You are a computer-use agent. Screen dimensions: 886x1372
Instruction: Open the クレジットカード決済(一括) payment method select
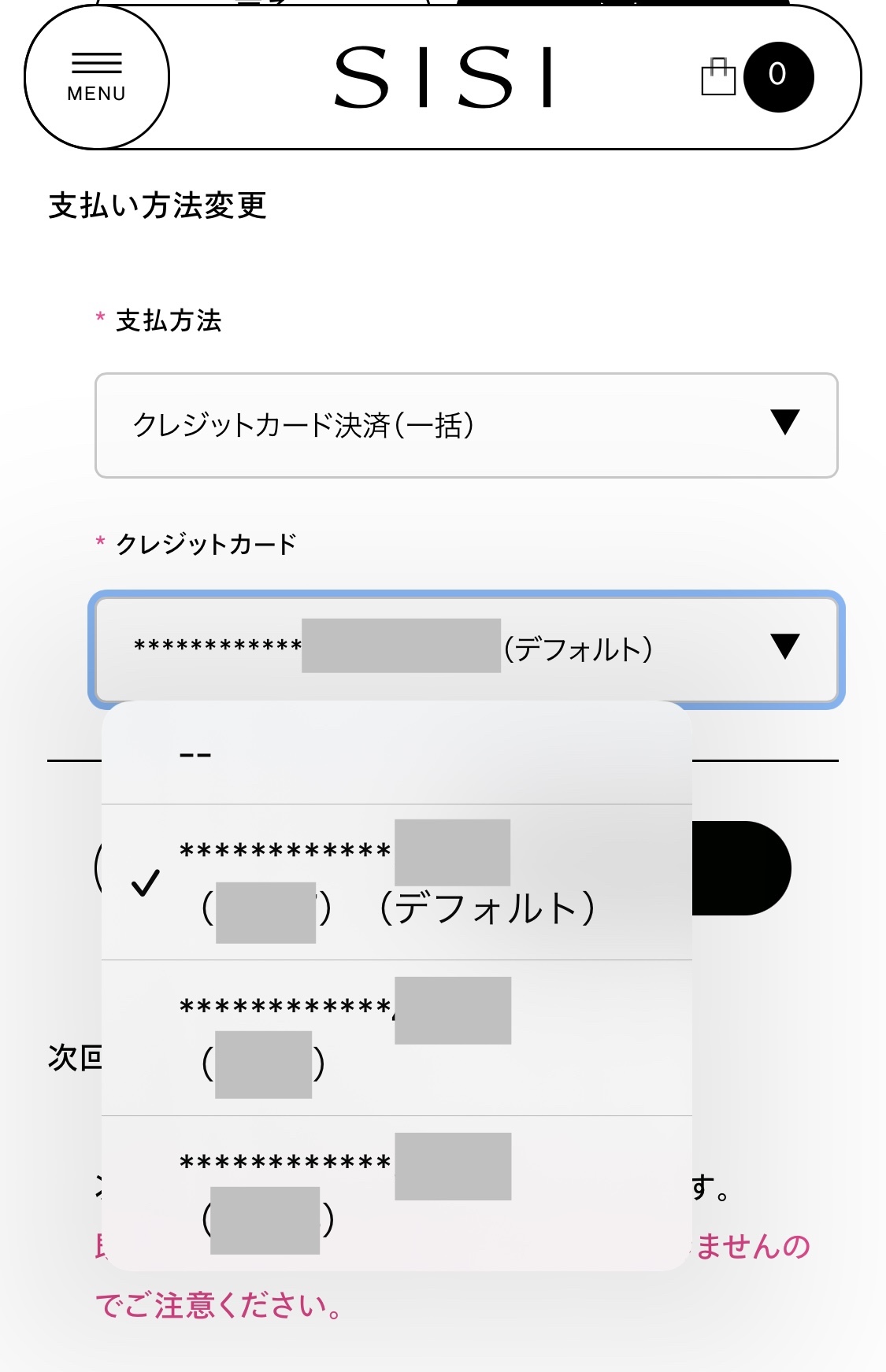[466, 425]
